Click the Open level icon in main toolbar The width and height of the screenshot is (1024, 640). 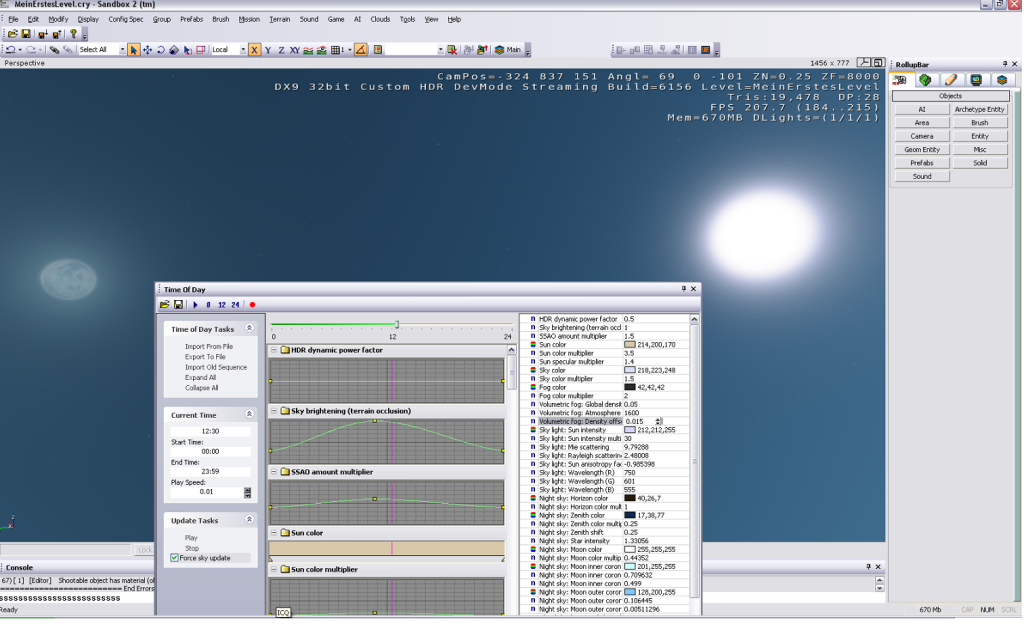point(12,34)
